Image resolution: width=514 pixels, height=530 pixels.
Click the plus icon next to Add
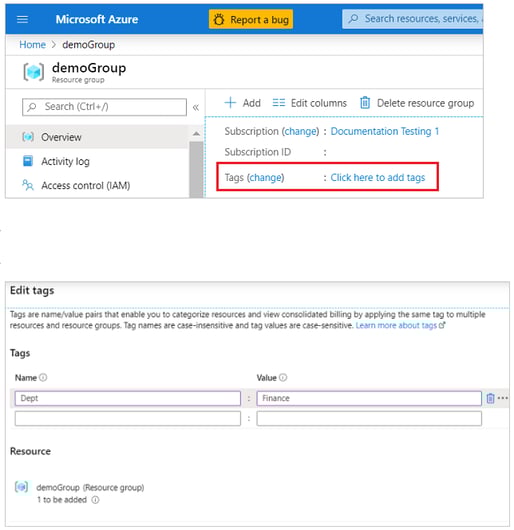(230, 102)
